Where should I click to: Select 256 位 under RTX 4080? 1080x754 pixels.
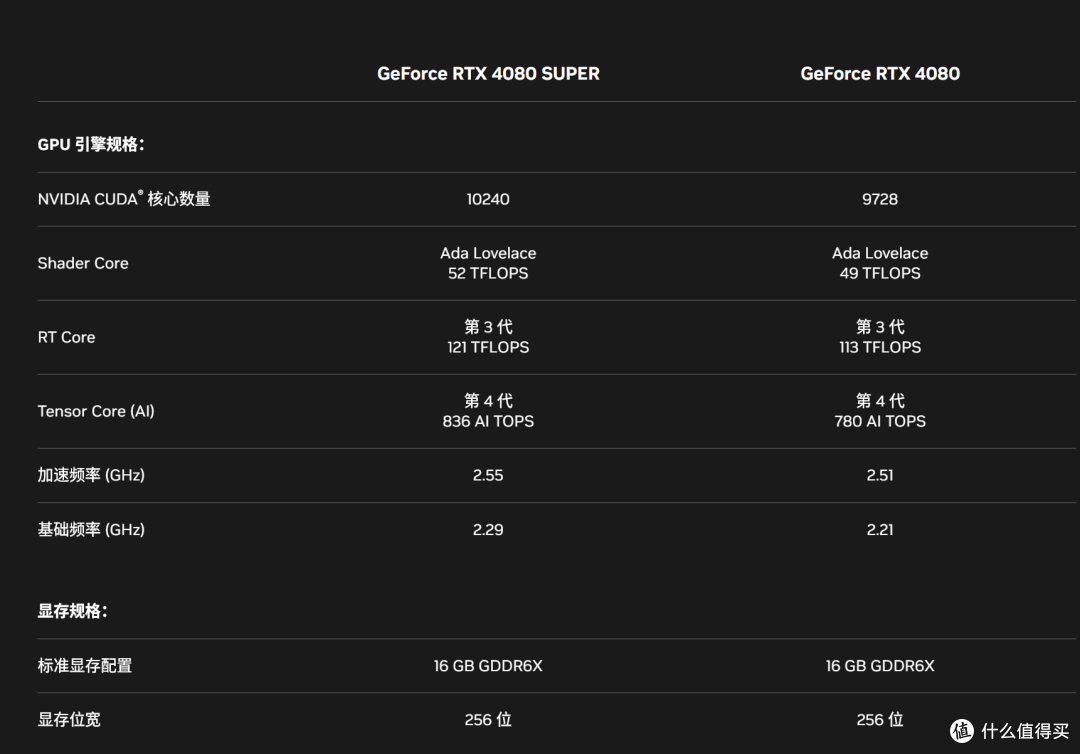coord(880,720)
